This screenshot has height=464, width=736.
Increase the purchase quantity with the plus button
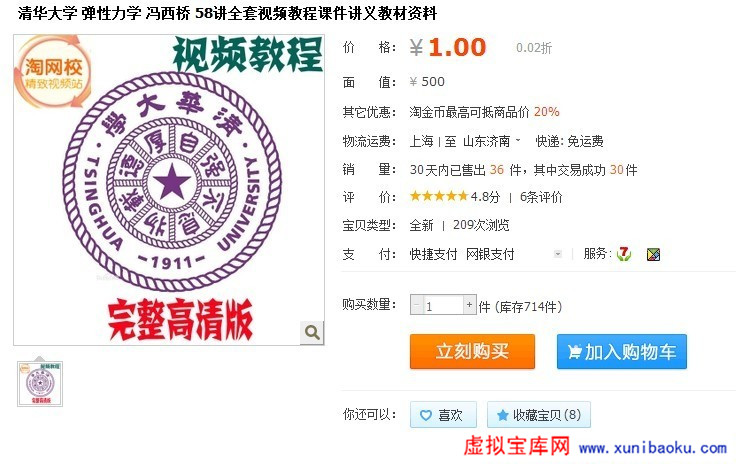pos(469,305)
